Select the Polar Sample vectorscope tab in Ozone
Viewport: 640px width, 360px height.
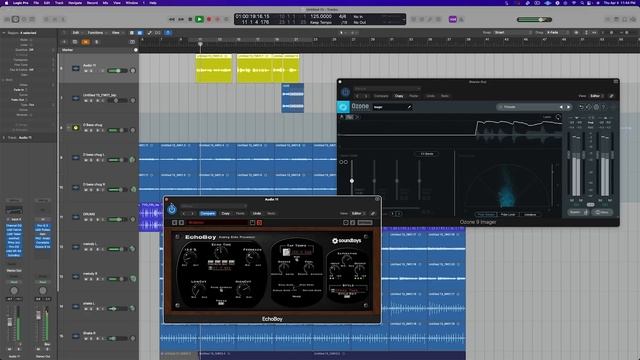(485, 214)
